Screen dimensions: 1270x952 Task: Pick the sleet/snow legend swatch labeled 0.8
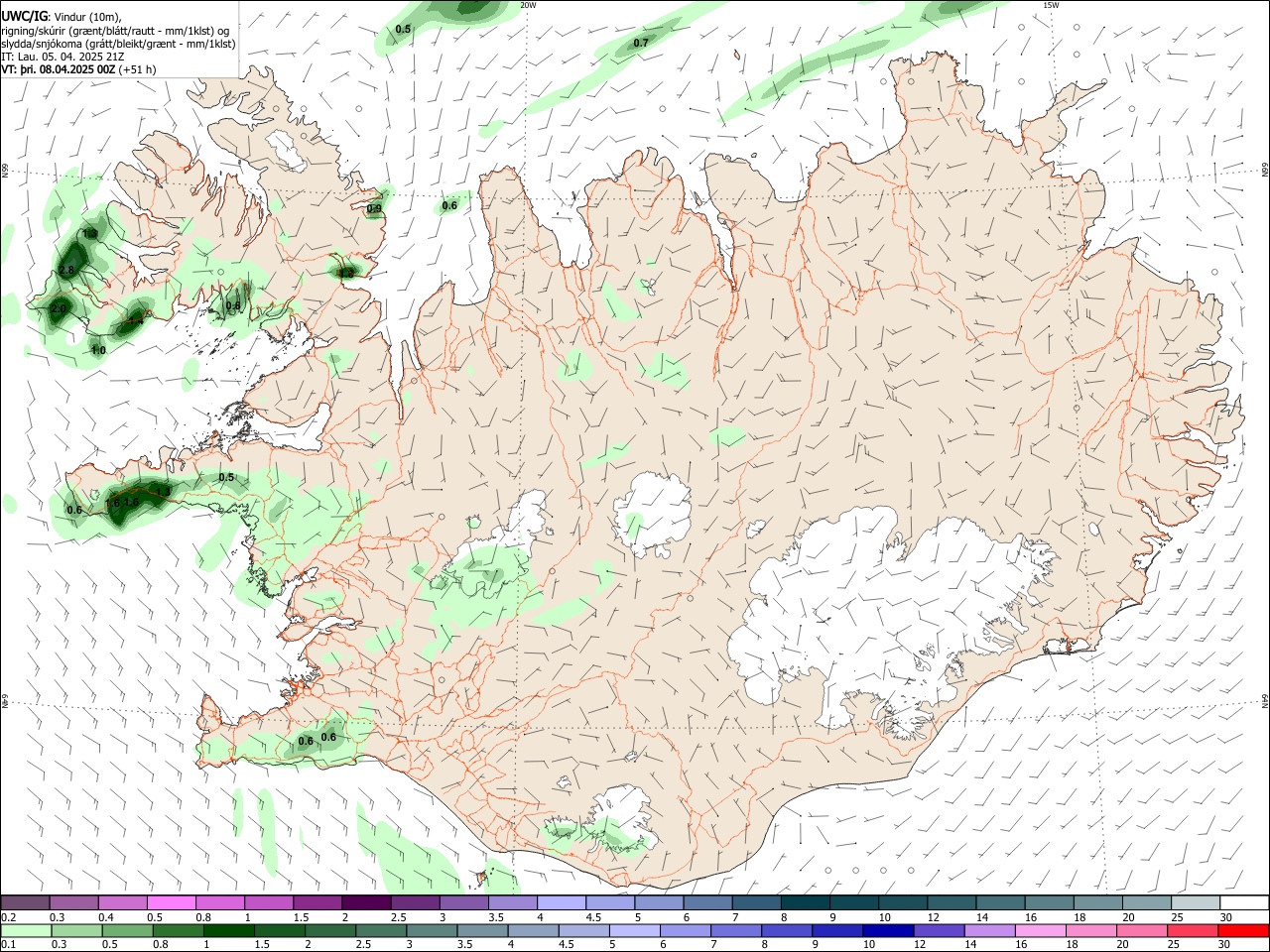click(220, 902)
